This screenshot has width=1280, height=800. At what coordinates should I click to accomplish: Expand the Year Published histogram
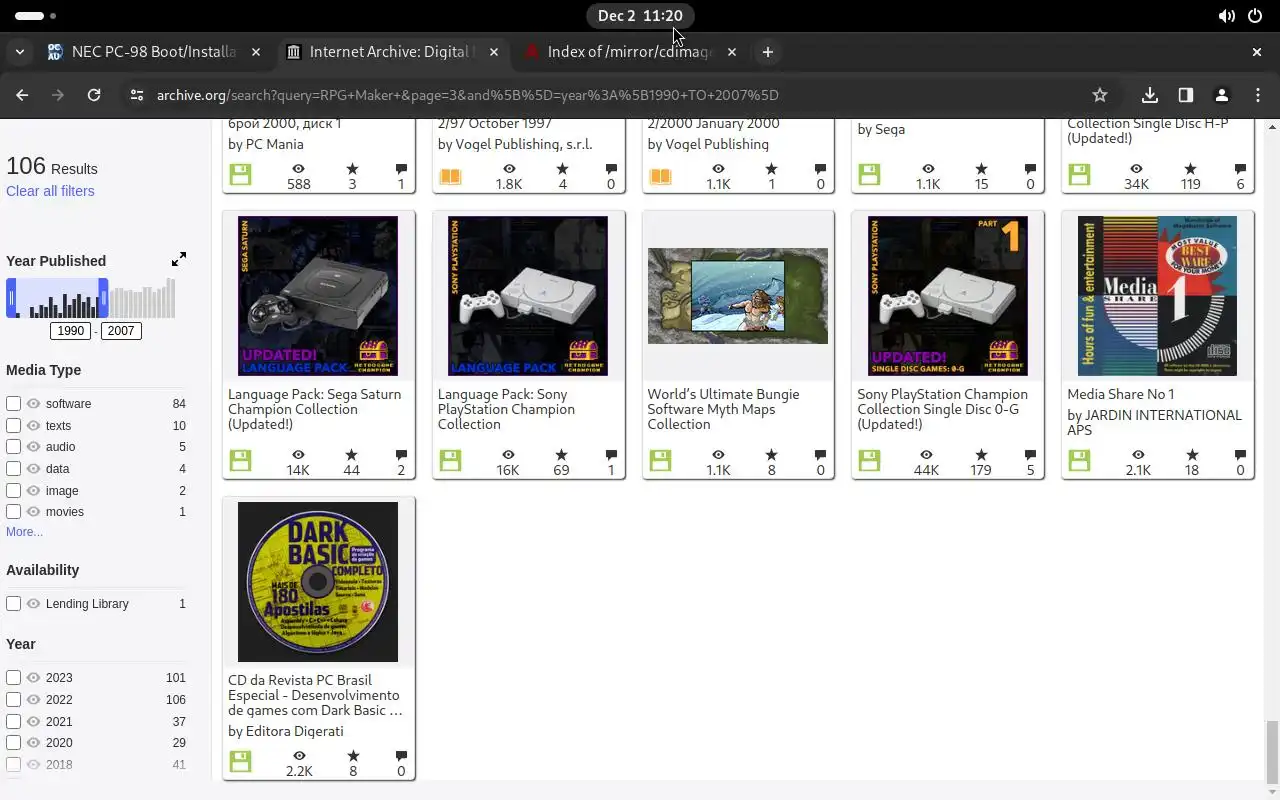pyautogui.click(x=179, y=260)
